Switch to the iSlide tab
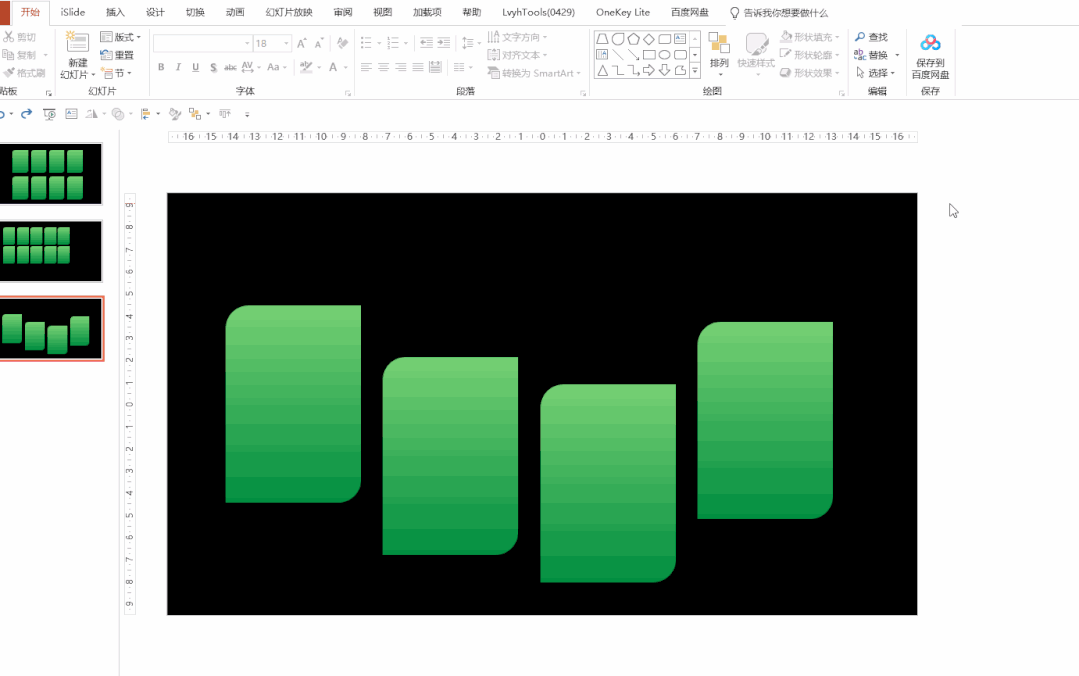 pyautogui.click(x=72, y=12)
